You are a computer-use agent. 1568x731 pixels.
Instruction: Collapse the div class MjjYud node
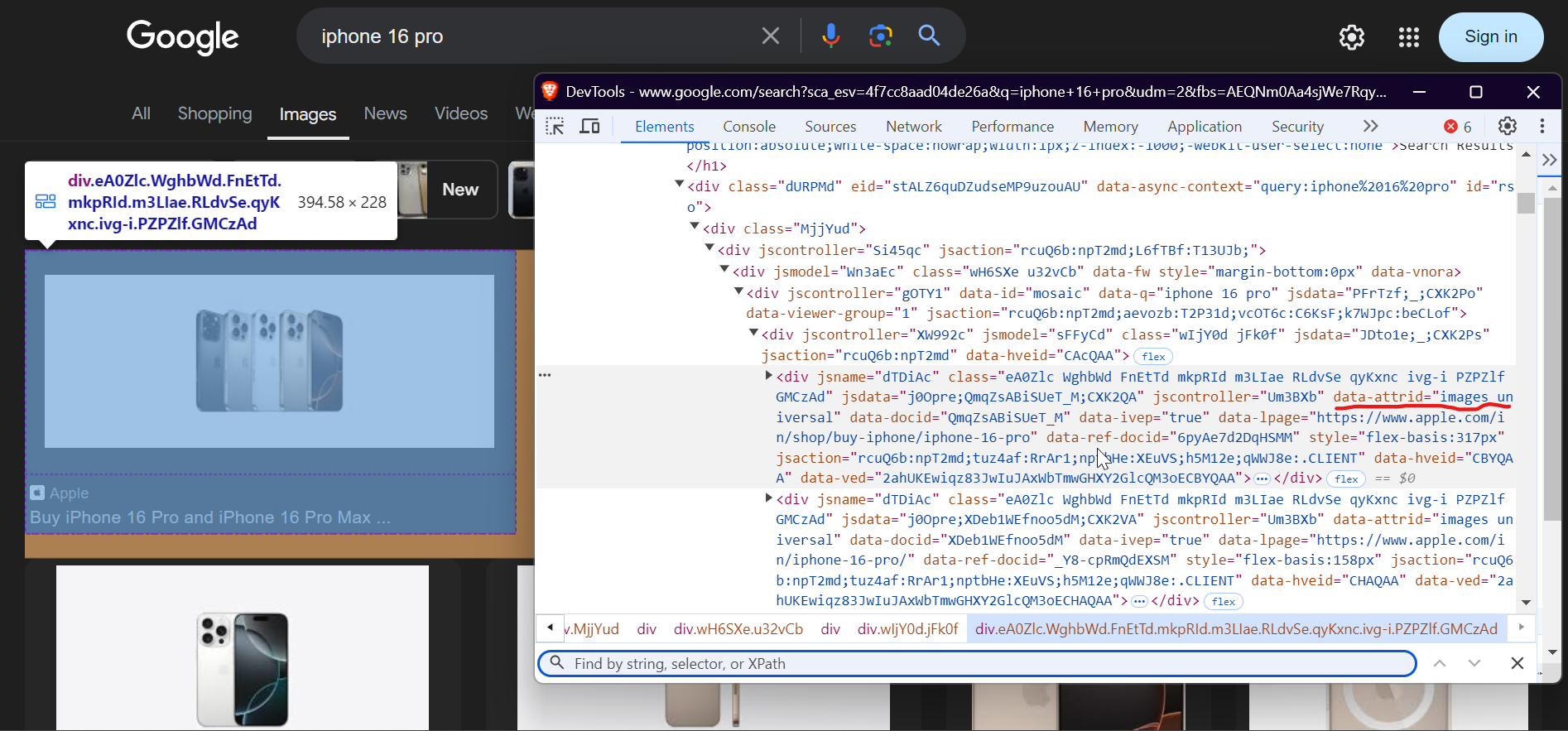pos(695,226)
